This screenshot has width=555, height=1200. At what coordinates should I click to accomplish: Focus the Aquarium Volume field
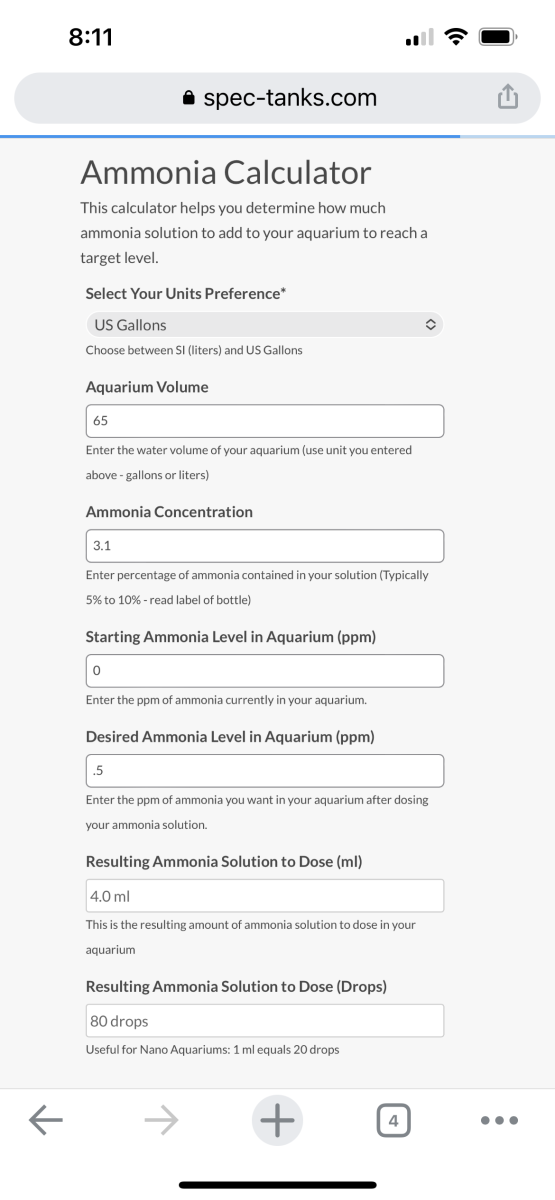click(x=264, y=421)
